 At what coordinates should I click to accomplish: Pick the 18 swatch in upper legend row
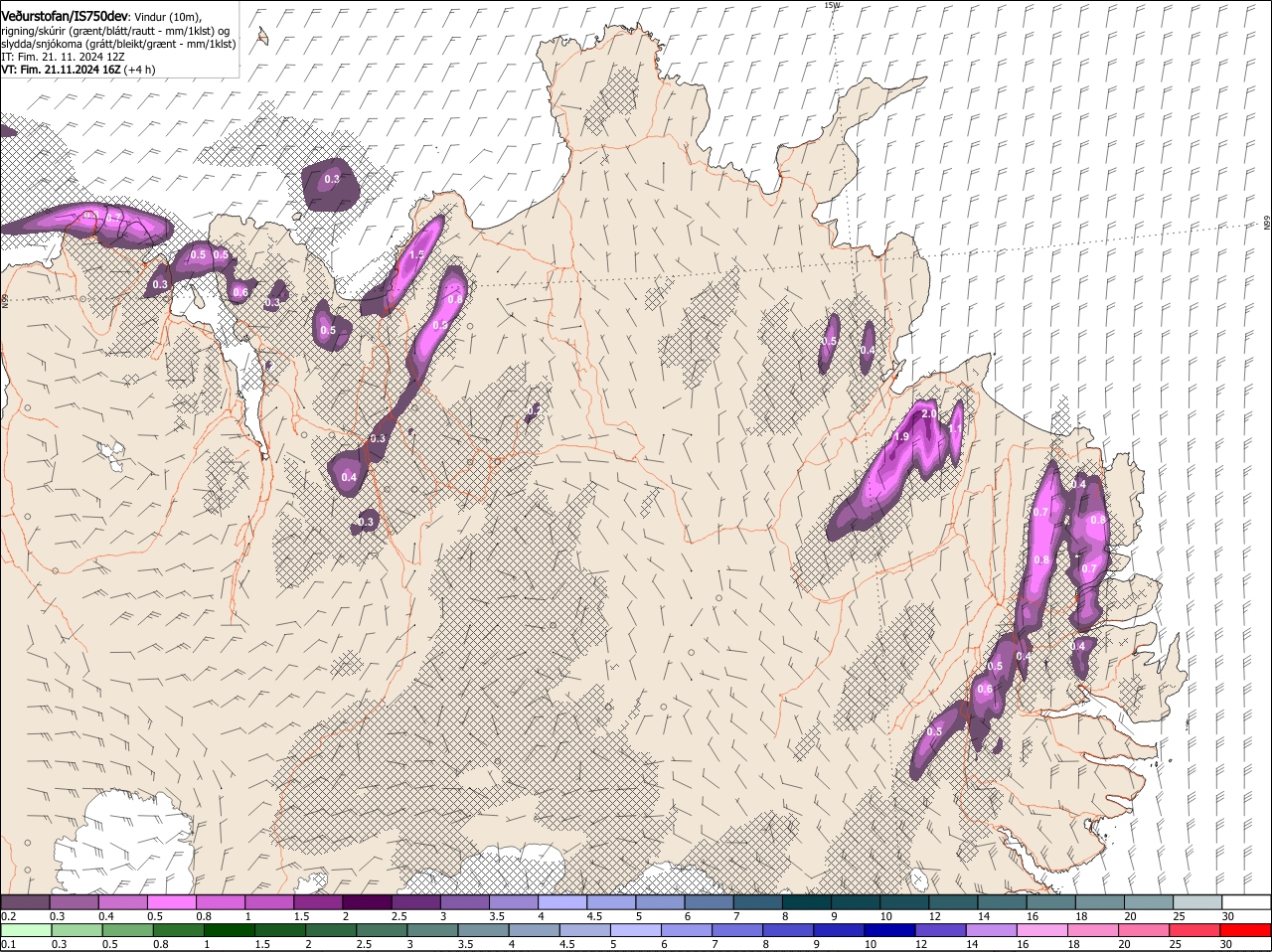[x=1100, y=902]
